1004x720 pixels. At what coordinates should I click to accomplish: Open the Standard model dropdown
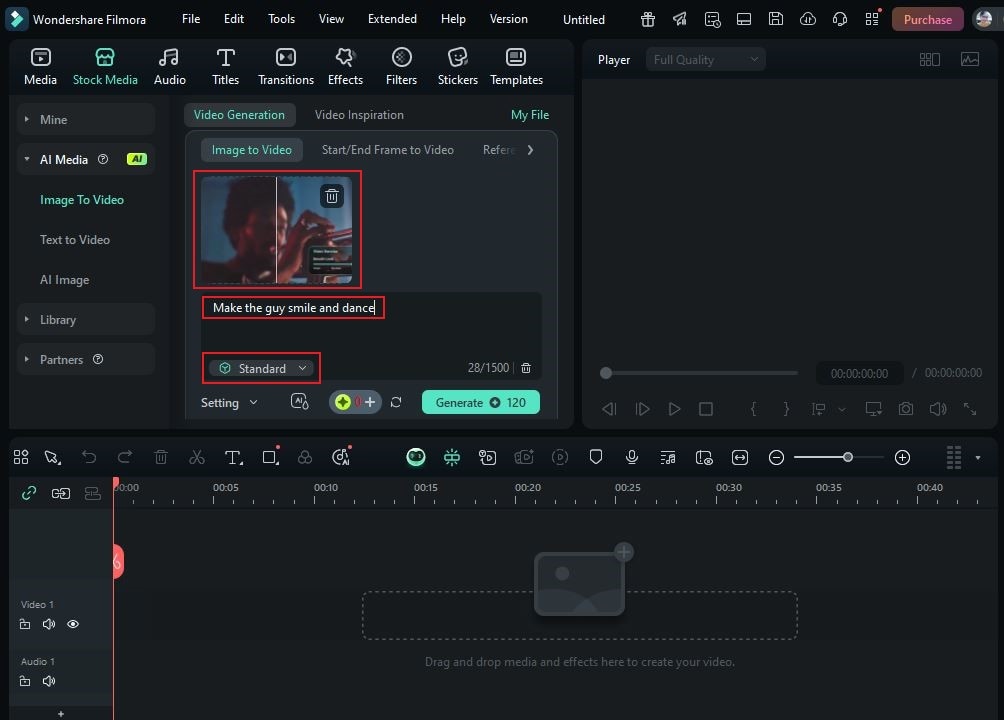[x=261, y=368]
